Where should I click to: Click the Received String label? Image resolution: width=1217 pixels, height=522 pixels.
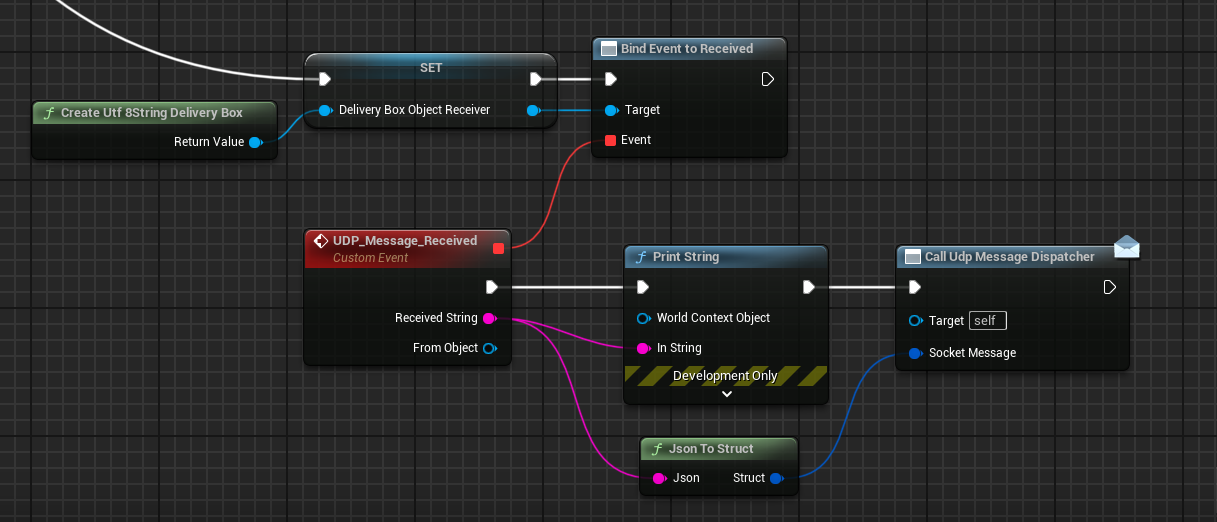(x=436, y=318)
